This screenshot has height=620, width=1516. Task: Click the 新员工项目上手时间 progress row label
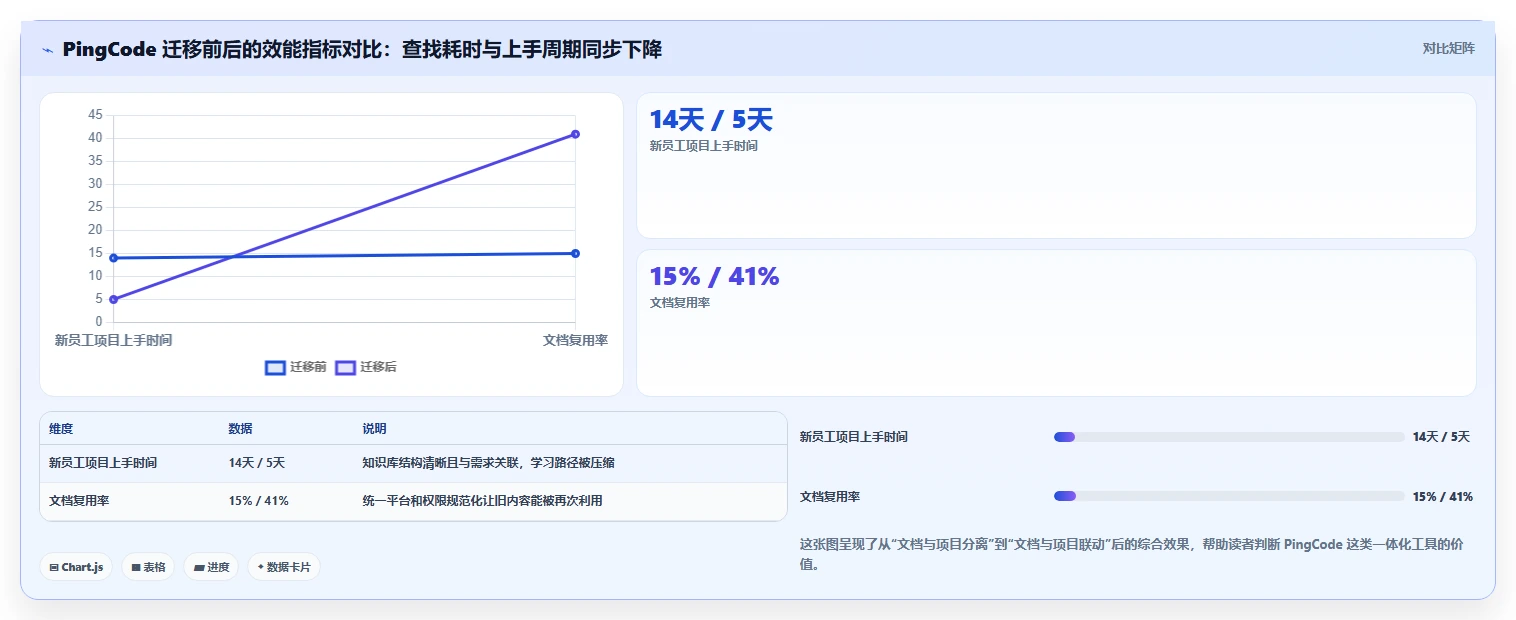point(854,437)
